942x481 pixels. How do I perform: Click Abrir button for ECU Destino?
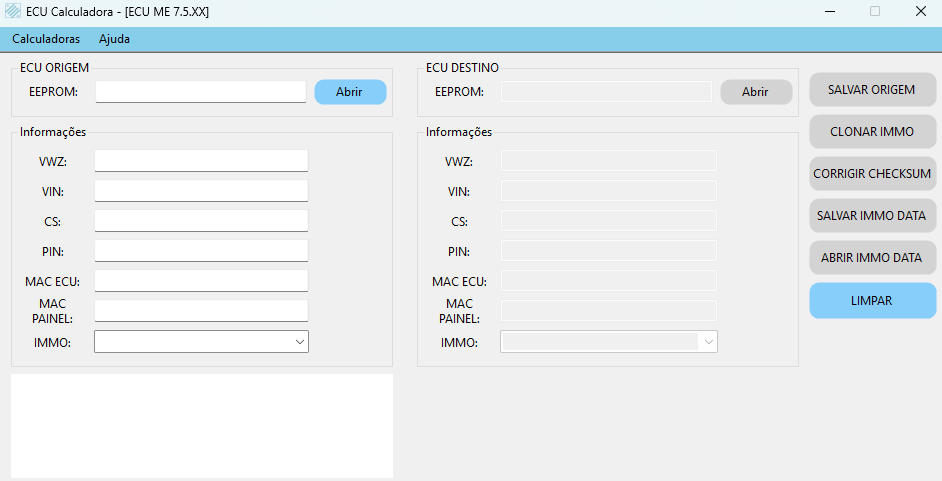pos(756,92)
